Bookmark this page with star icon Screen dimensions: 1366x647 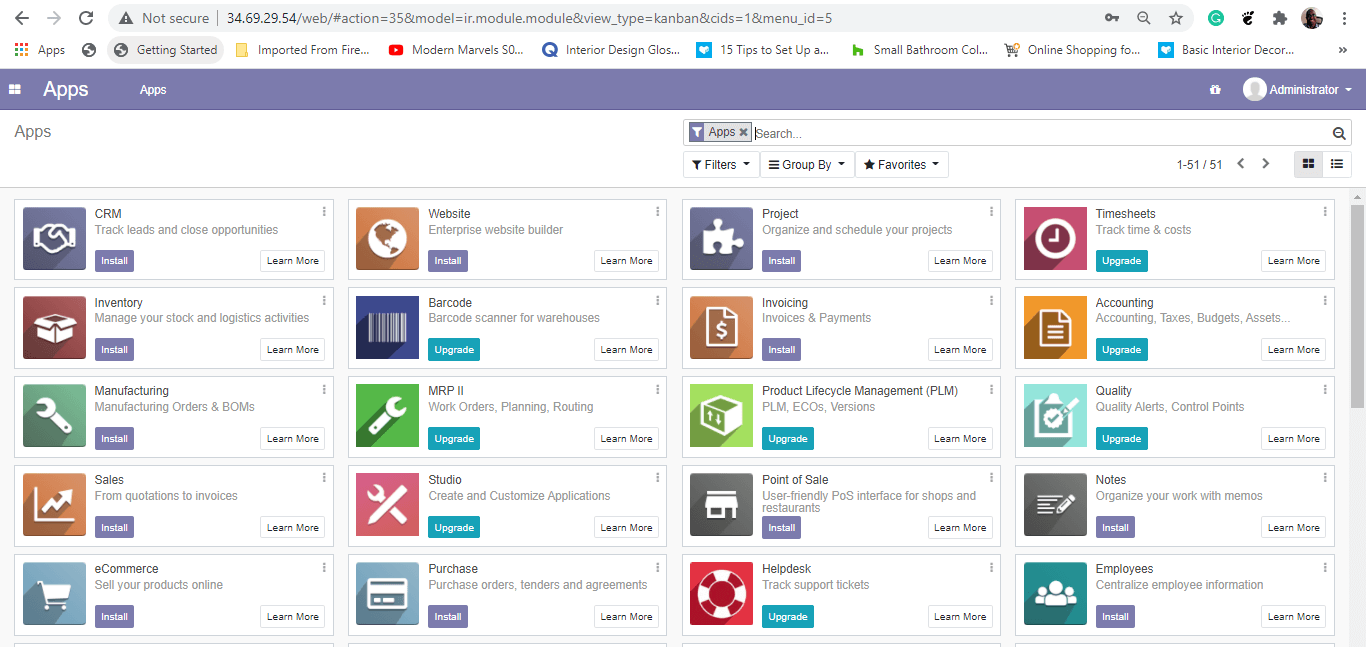click(x=1176, y=18)
